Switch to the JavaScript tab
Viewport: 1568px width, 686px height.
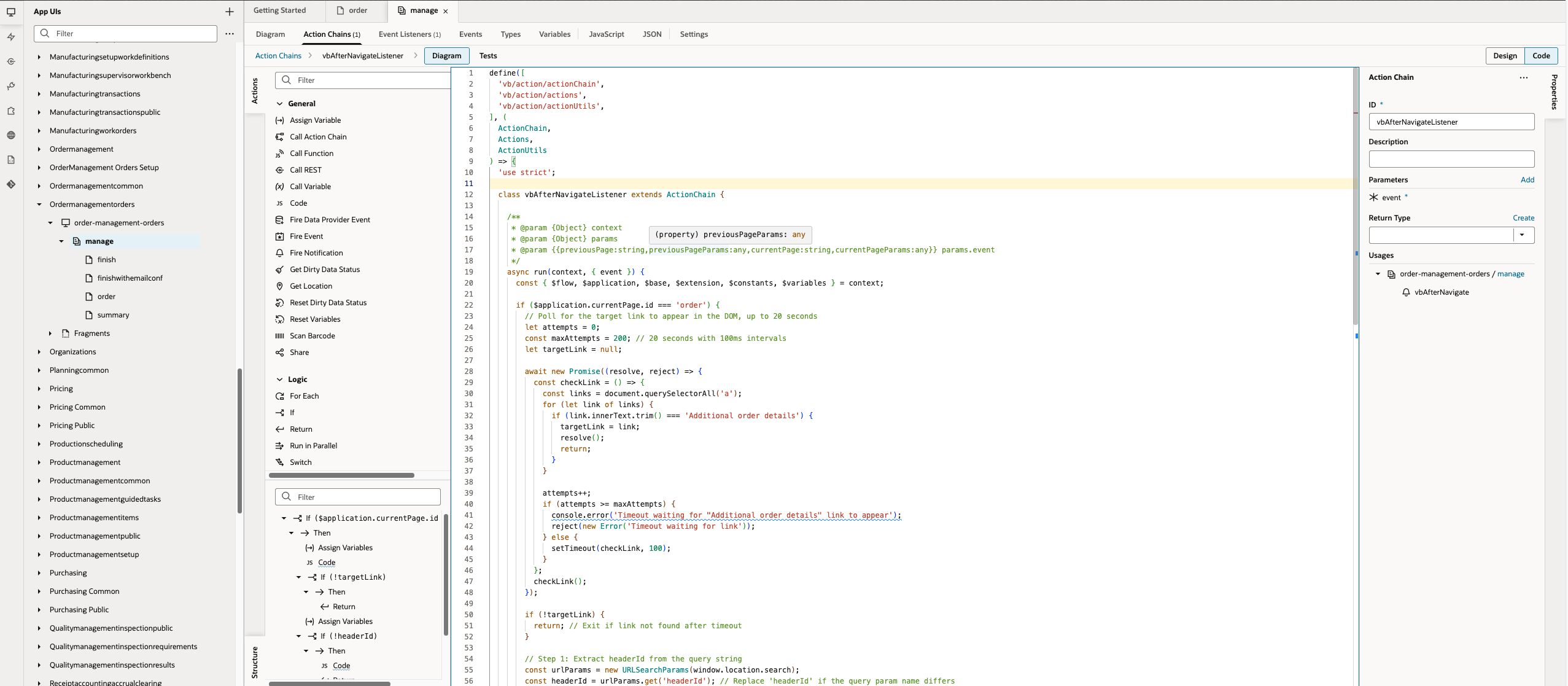click(x=606, y=34)
